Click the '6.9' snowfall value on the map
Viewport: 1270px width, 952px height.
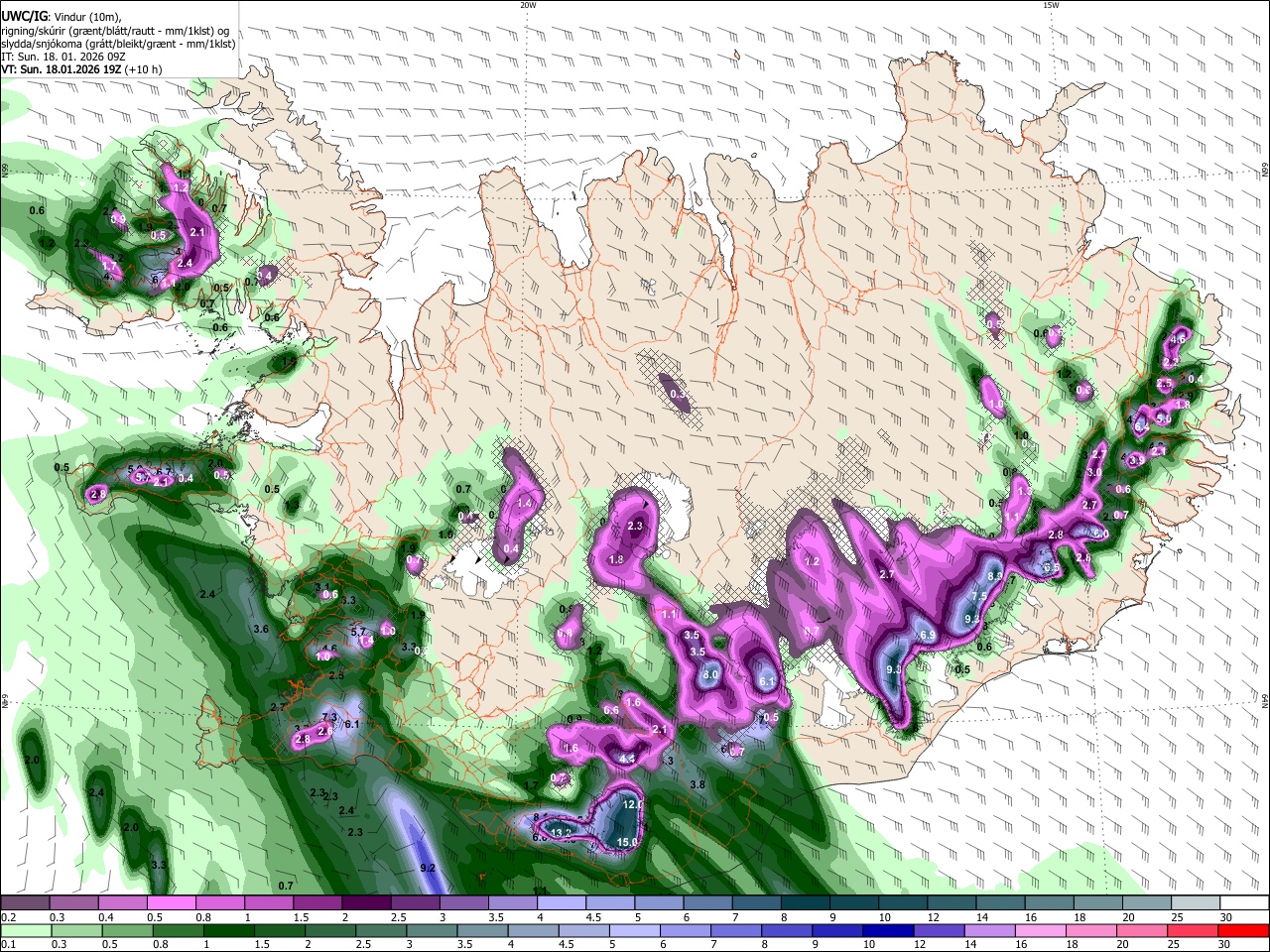(x=929, y=635)
